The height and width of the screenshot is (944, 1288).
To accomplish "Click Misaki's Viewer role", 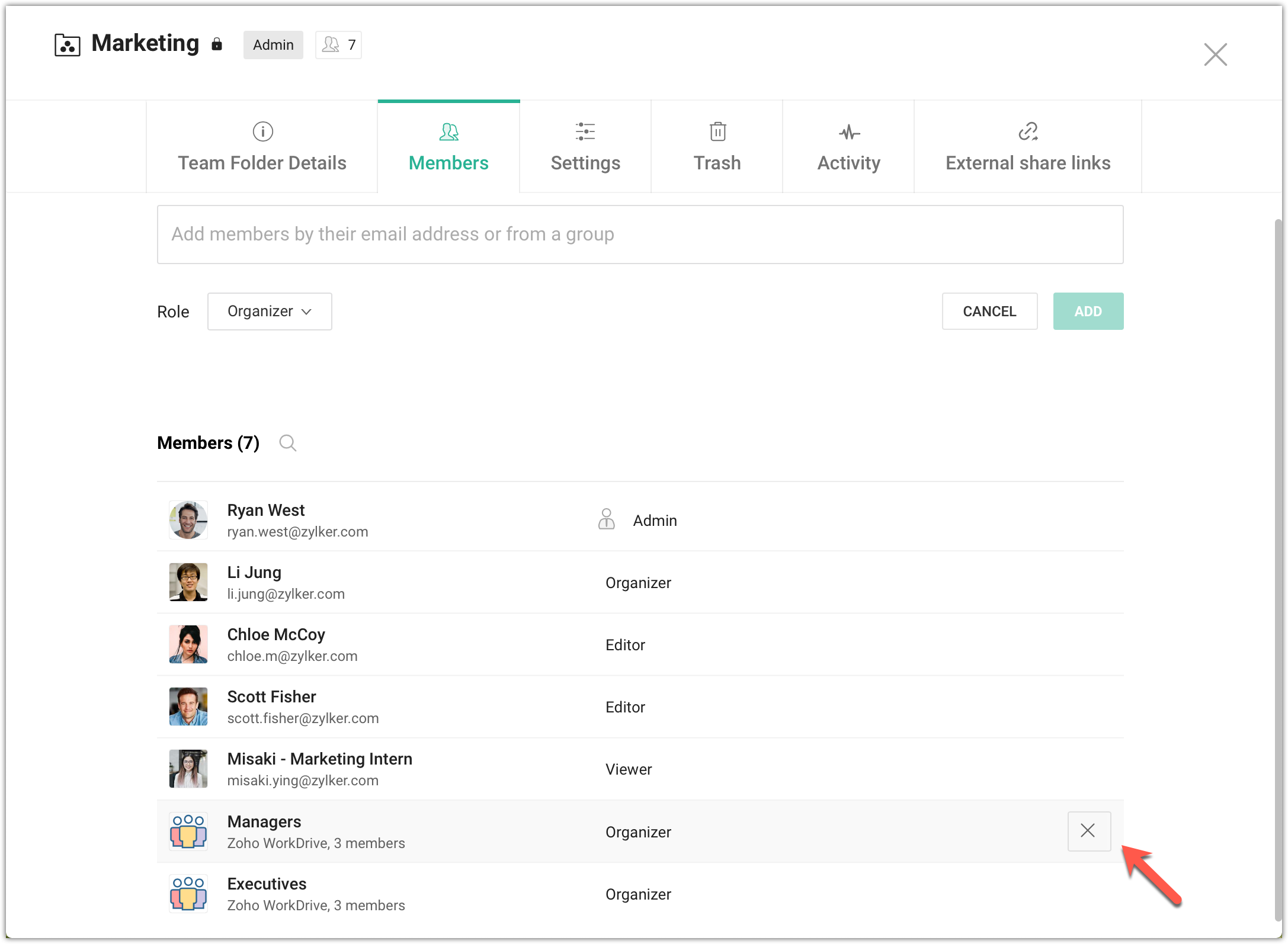I will coord(628,769).
